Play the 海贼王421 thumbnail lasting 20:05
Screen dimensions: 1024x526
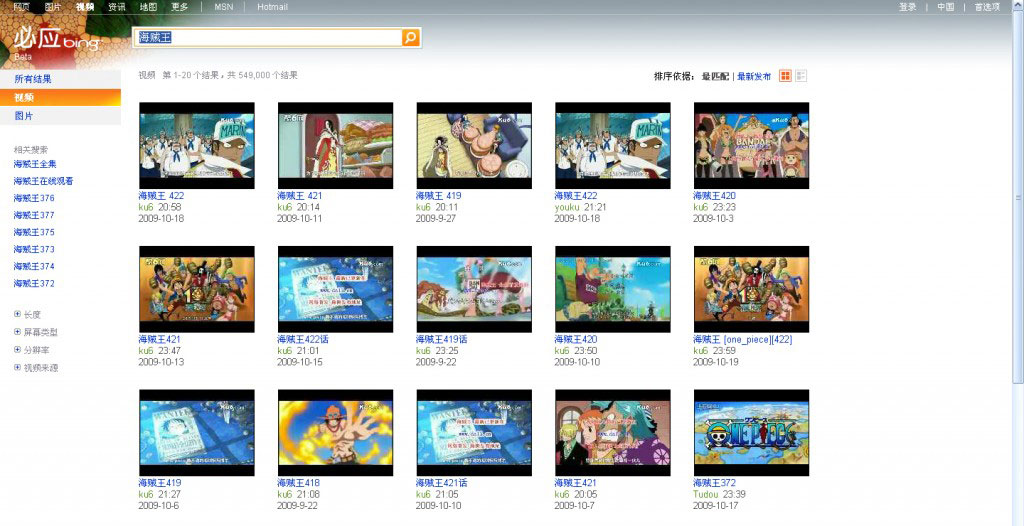613,433
